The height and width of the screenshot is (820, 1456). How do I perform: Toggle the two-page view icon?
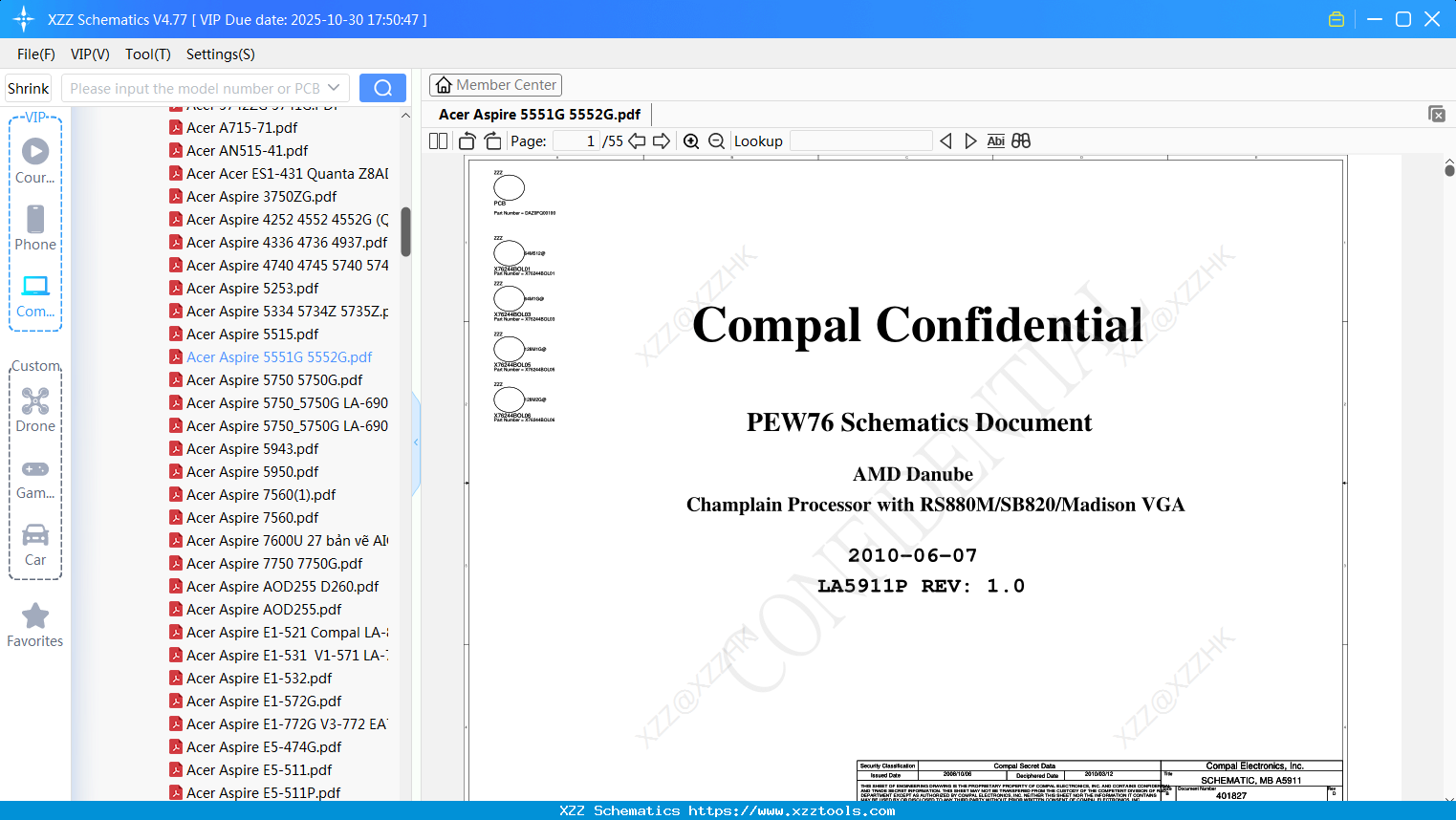[x=438, y=141]
